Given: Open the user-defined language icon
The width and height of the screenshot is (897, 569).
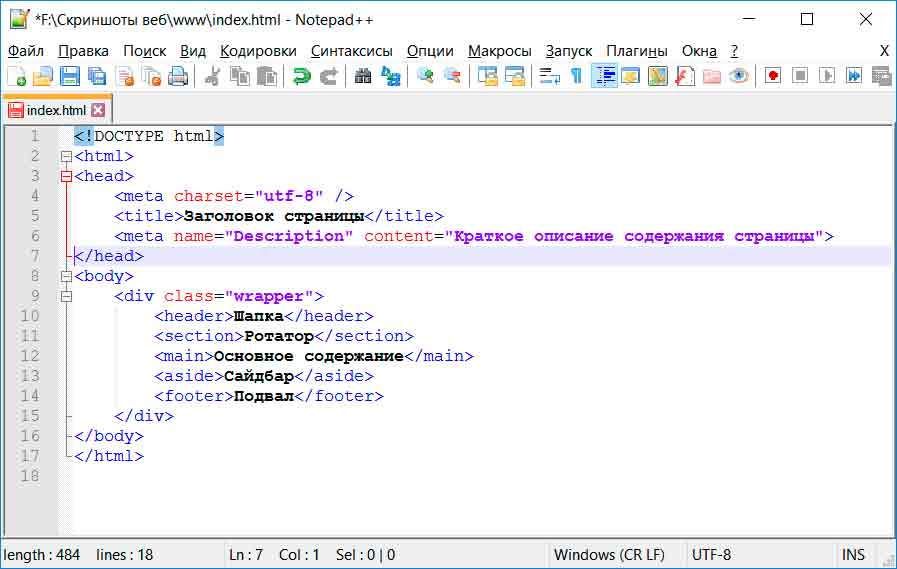Looking at the screenshot, I should pos(630,76).
